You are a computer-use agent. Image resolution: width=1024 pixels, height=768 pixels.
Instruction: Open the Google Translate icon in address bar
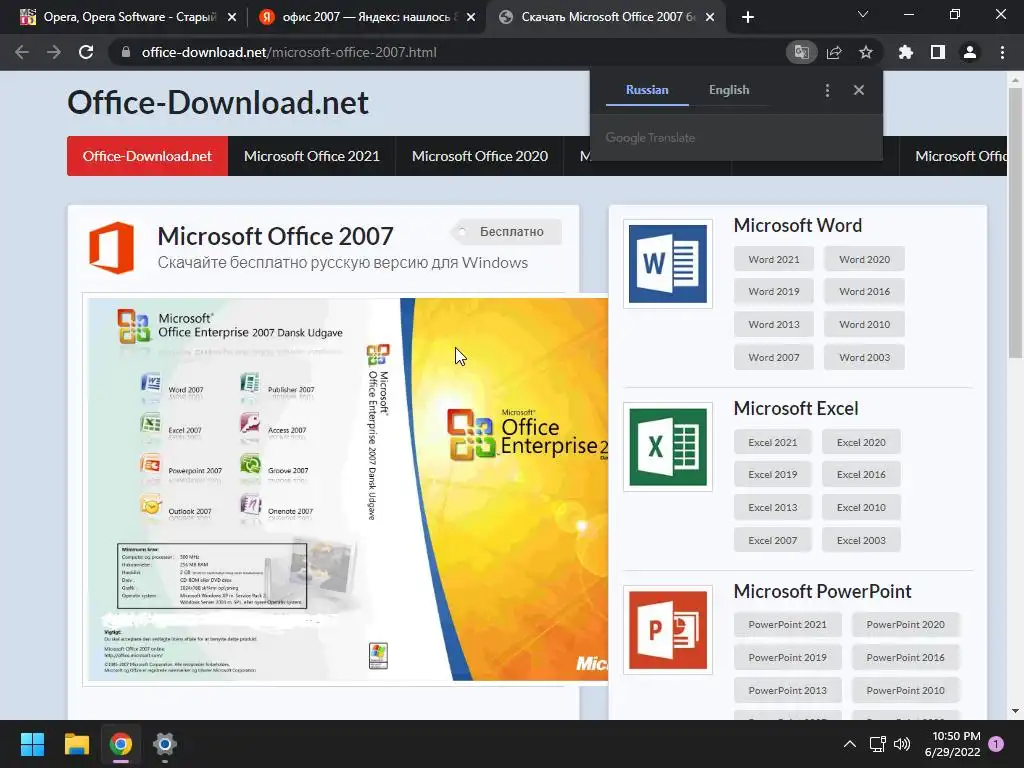click(801, 52)
